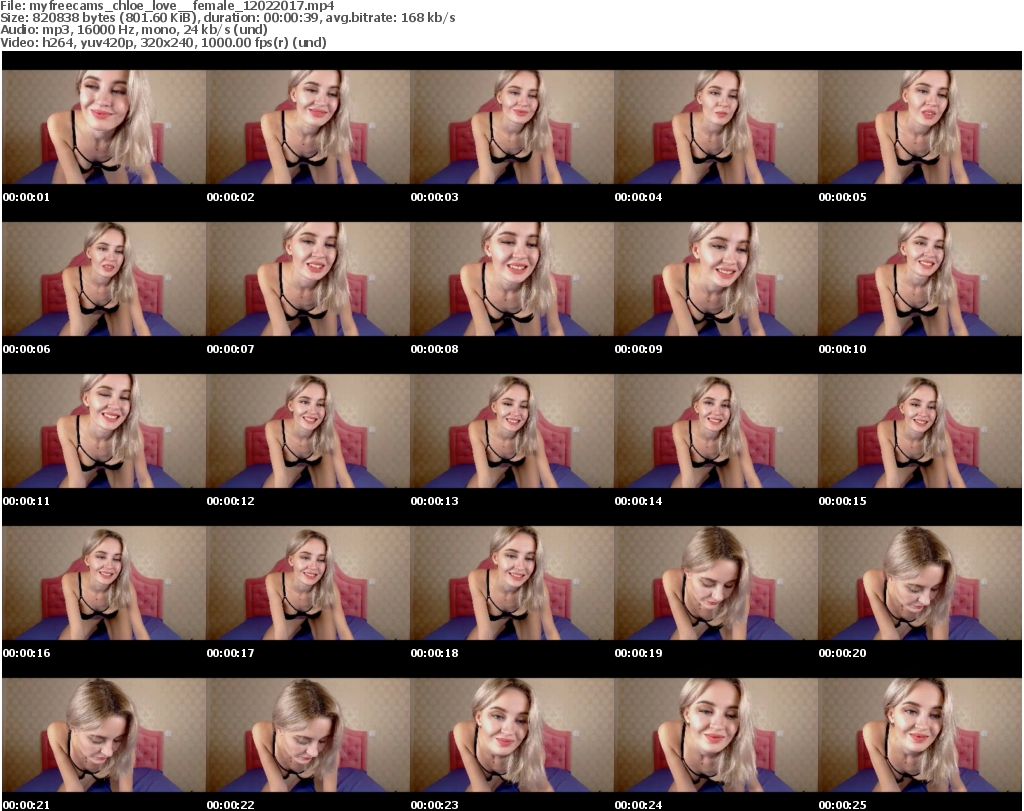Select the frame thumbnail for 00:00:02
Viewport: 1024px width, 811px height.
pos(308,127)
